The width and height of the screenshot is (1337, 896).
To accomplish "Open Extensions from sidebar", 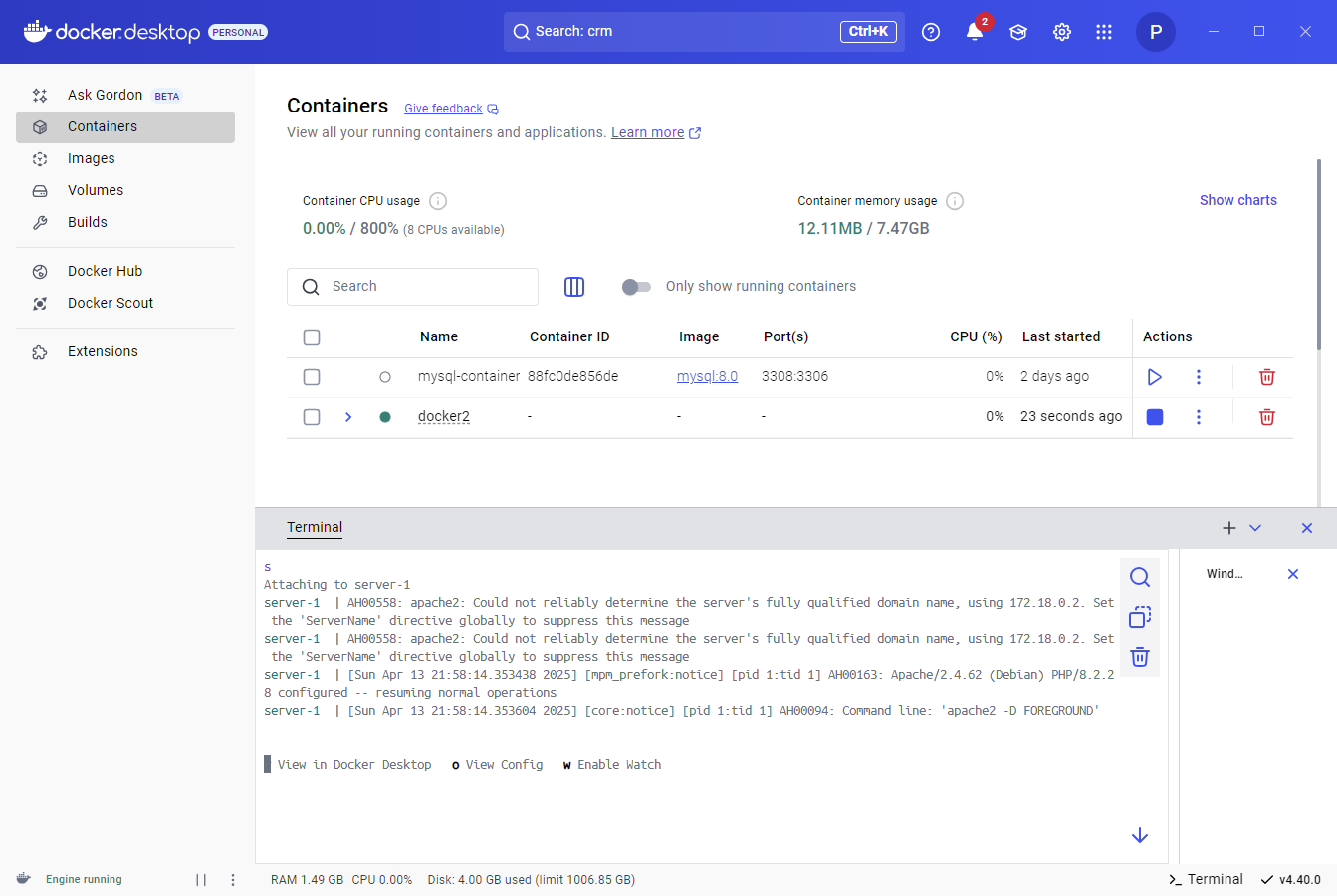I will click(x=125, y=352).
